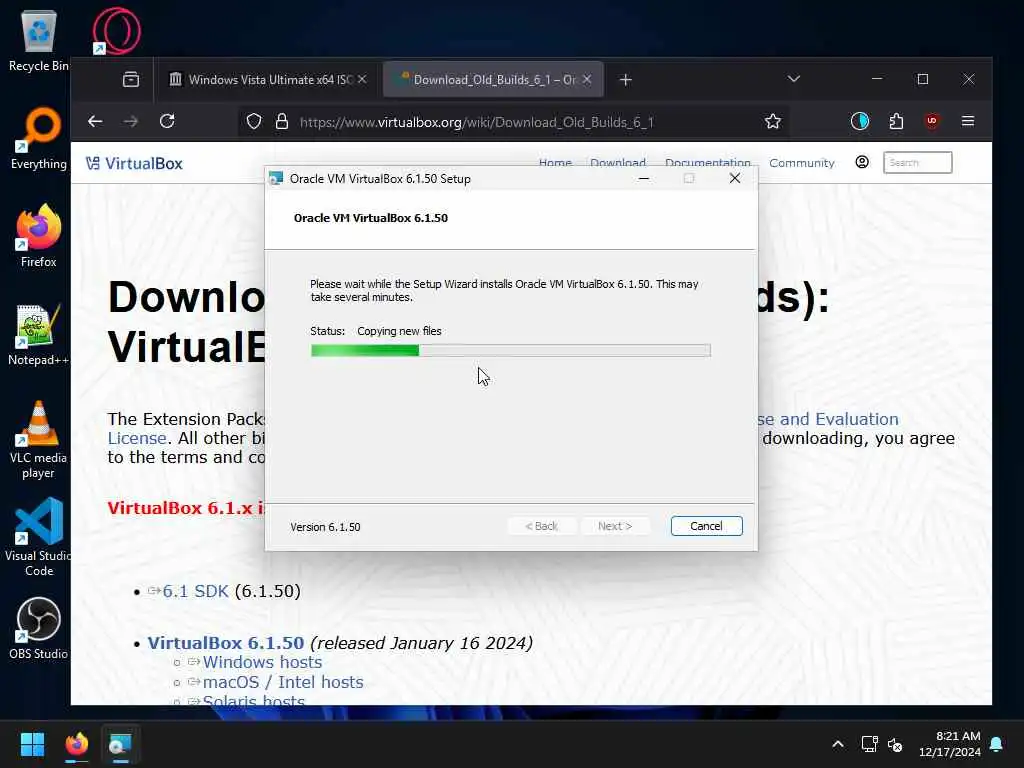Image resolution: width=1024 pixels, height=768 pixels.
Task: Click the tracking protection shield icon
Action: 254,121
